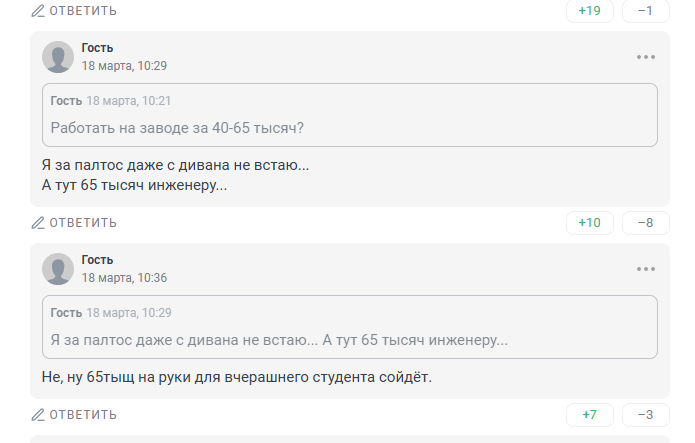Click Гость author name on 10:29 comment
The image size is (695, 443).
click(97, 48)
